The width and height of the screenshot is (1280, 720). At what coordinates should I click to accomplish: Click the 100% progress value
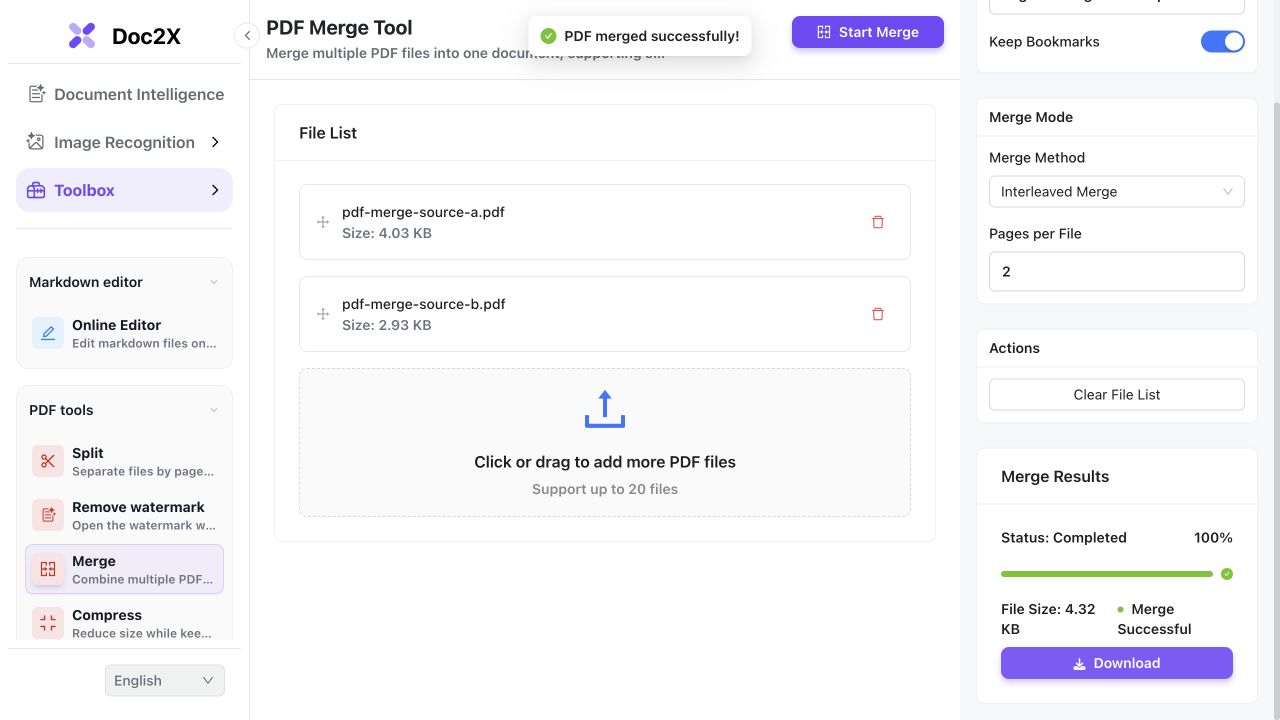1213,537
